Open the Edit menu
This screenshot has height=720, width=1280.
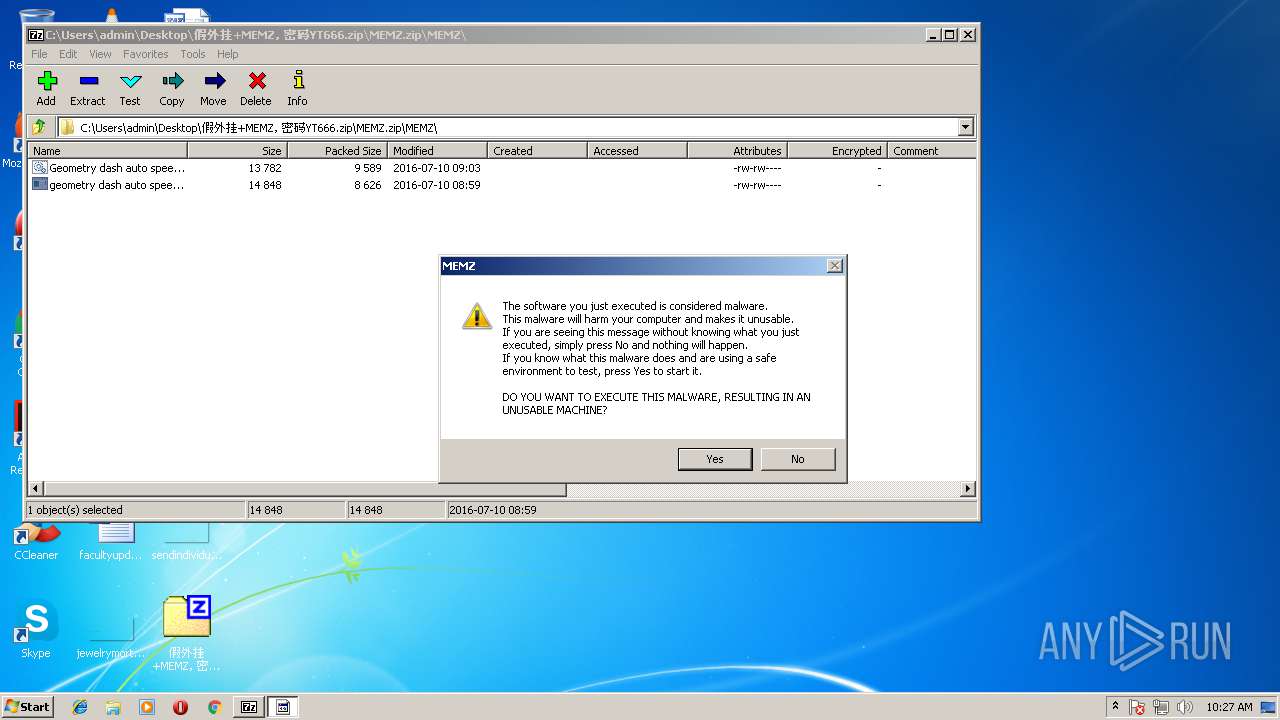(x=68, y=54)
